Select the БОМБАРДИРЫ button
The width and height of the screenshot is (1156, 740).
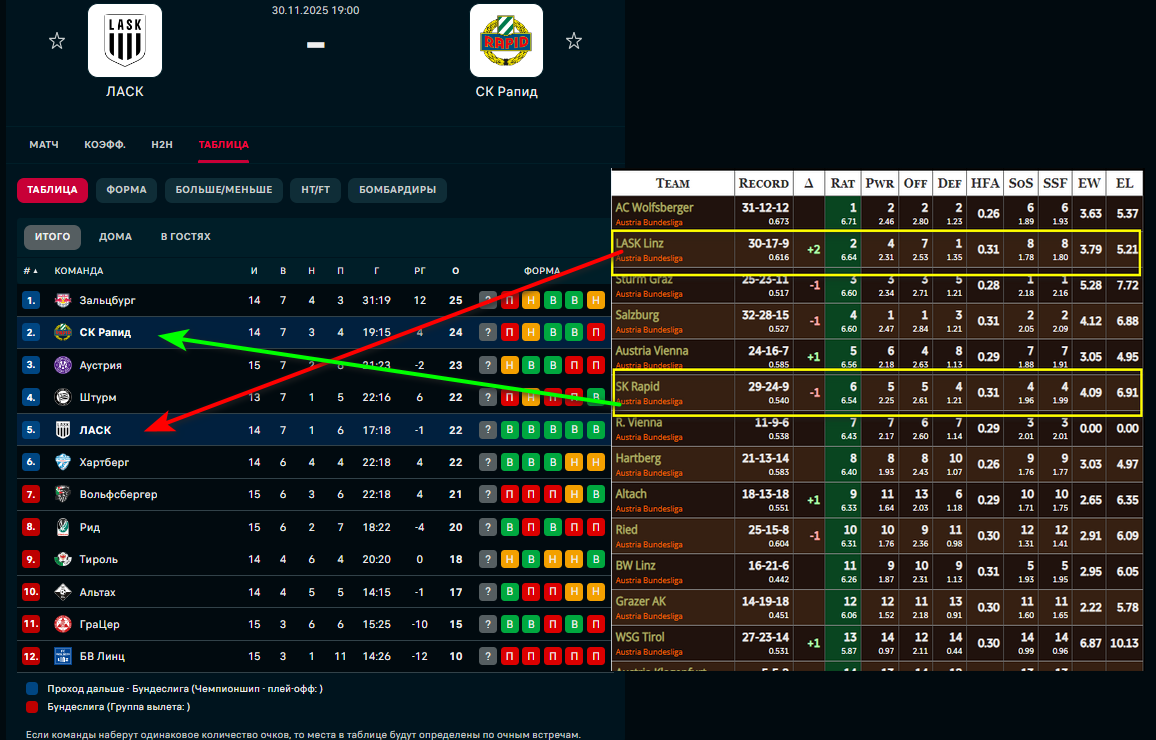click(397, 190)
